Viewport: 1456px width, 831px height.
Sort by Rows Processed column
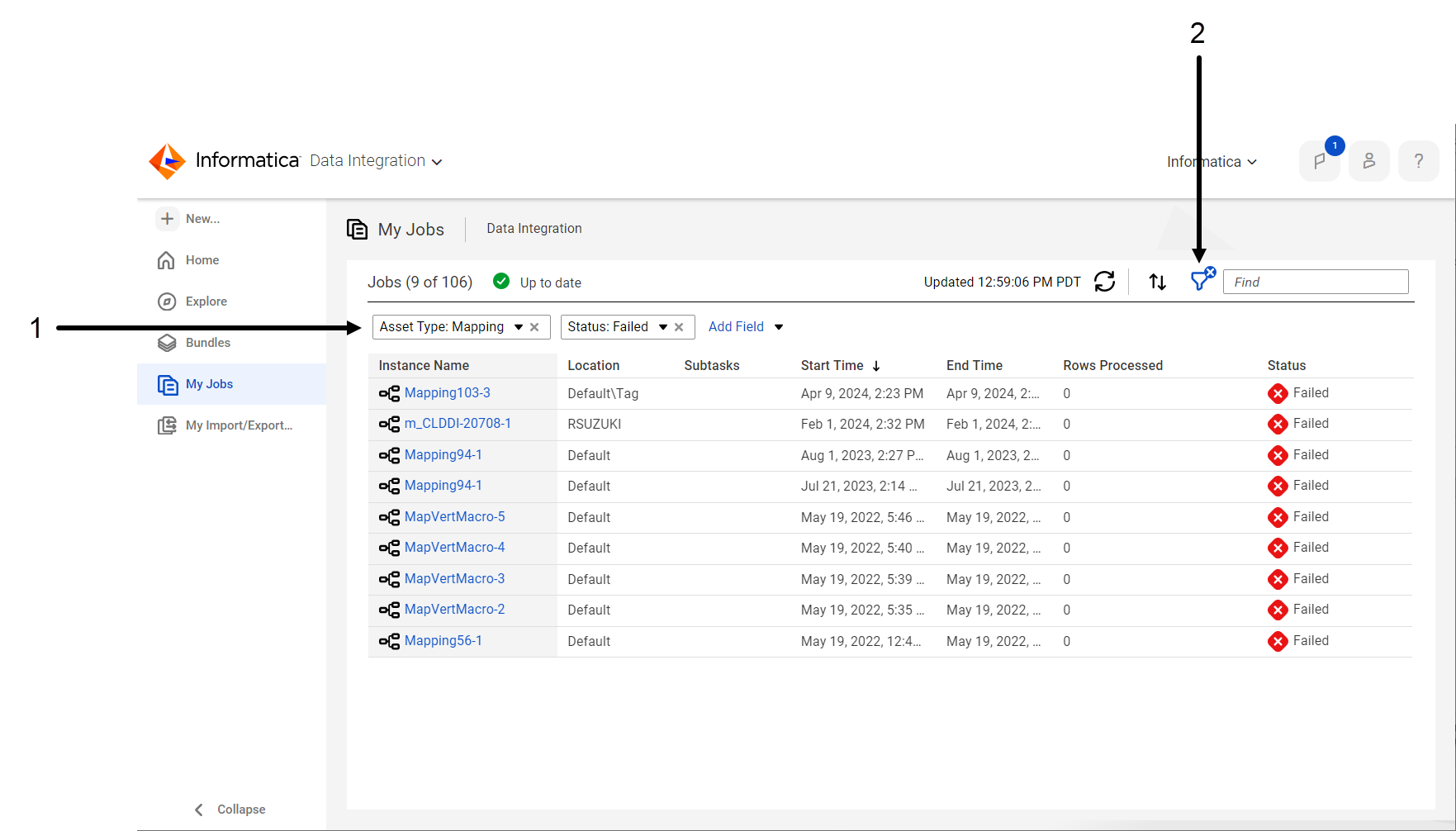coord(1112,365)
